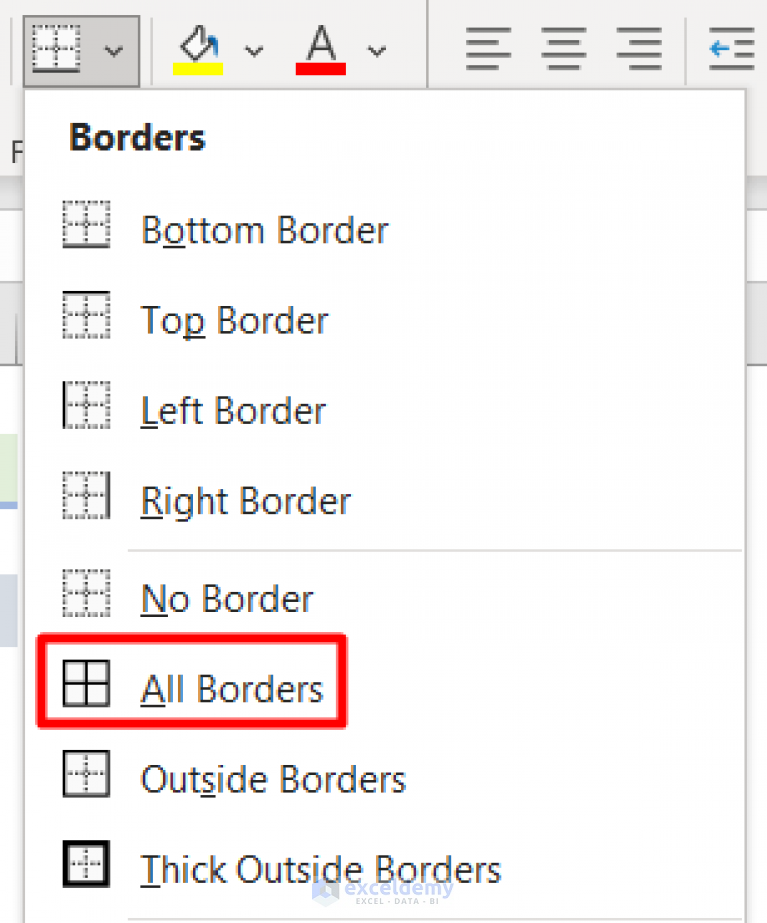Align text left
This screenshot has width=767, height=923.
pyautogui.click(x=488, y=49)
